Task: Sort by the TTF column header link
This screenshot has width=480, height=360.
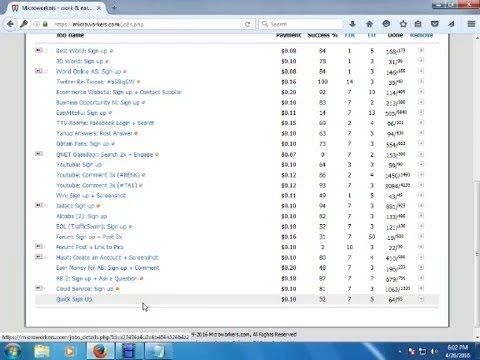Action: 371,35
